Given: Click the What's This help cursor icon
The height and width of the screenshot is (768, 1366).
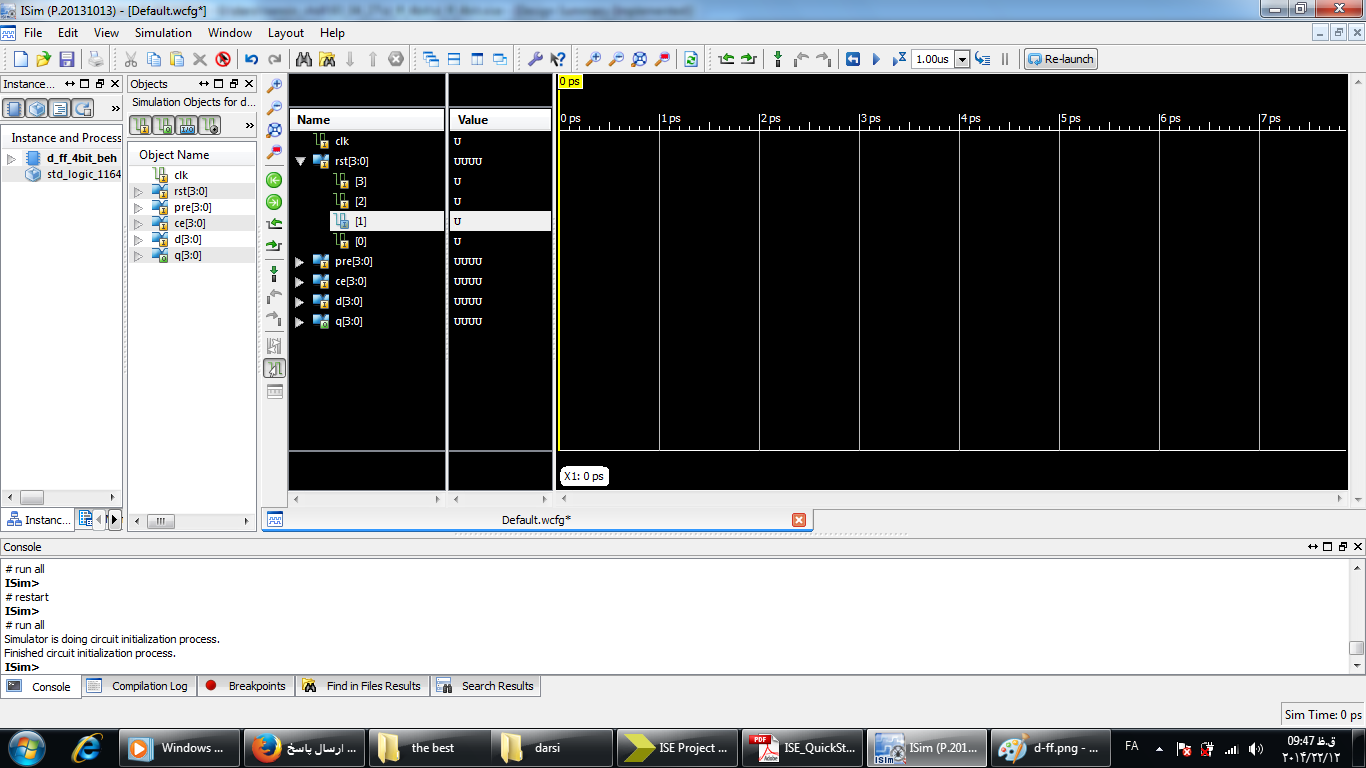Looking at the screenshot, I should [x=558, y=59].
